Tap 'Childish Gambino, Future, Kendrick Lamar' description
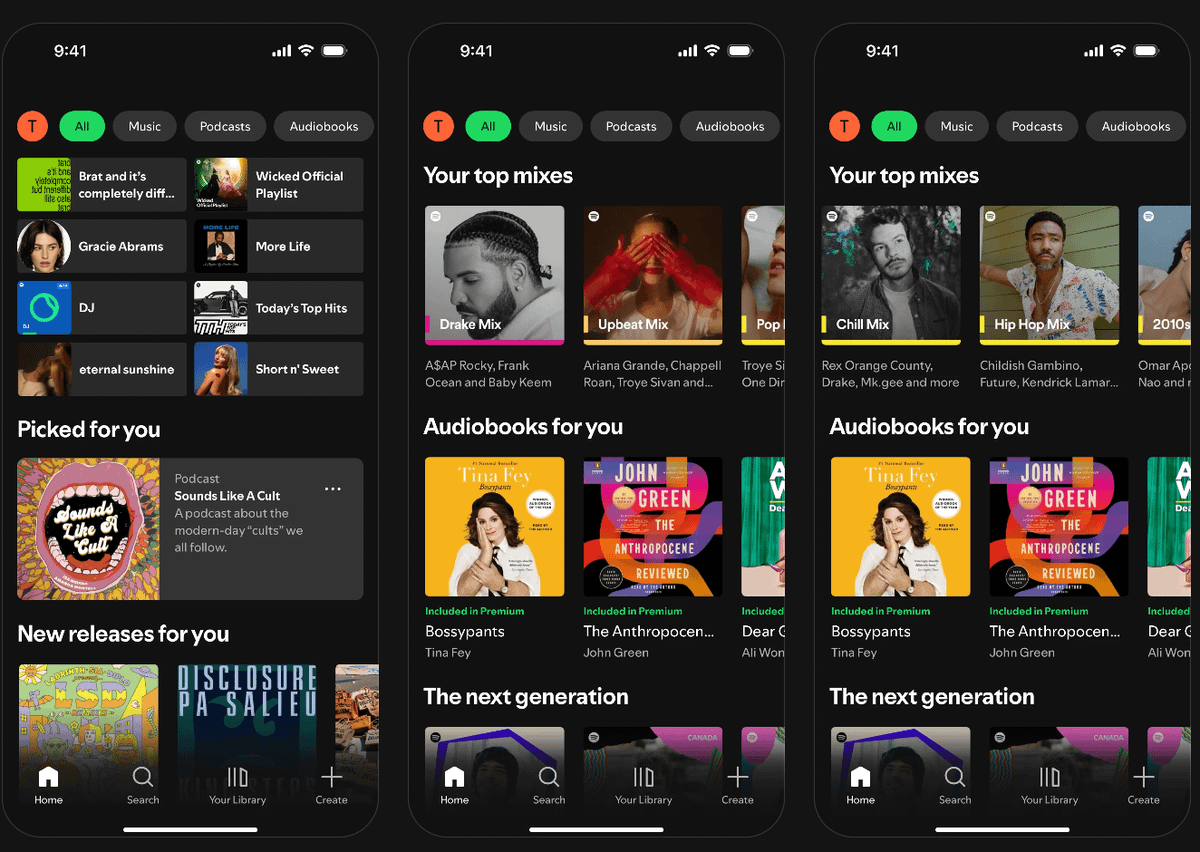The width and height of the screenshot is (1200, 852). pyautogui.click(x=1050, y=374)
